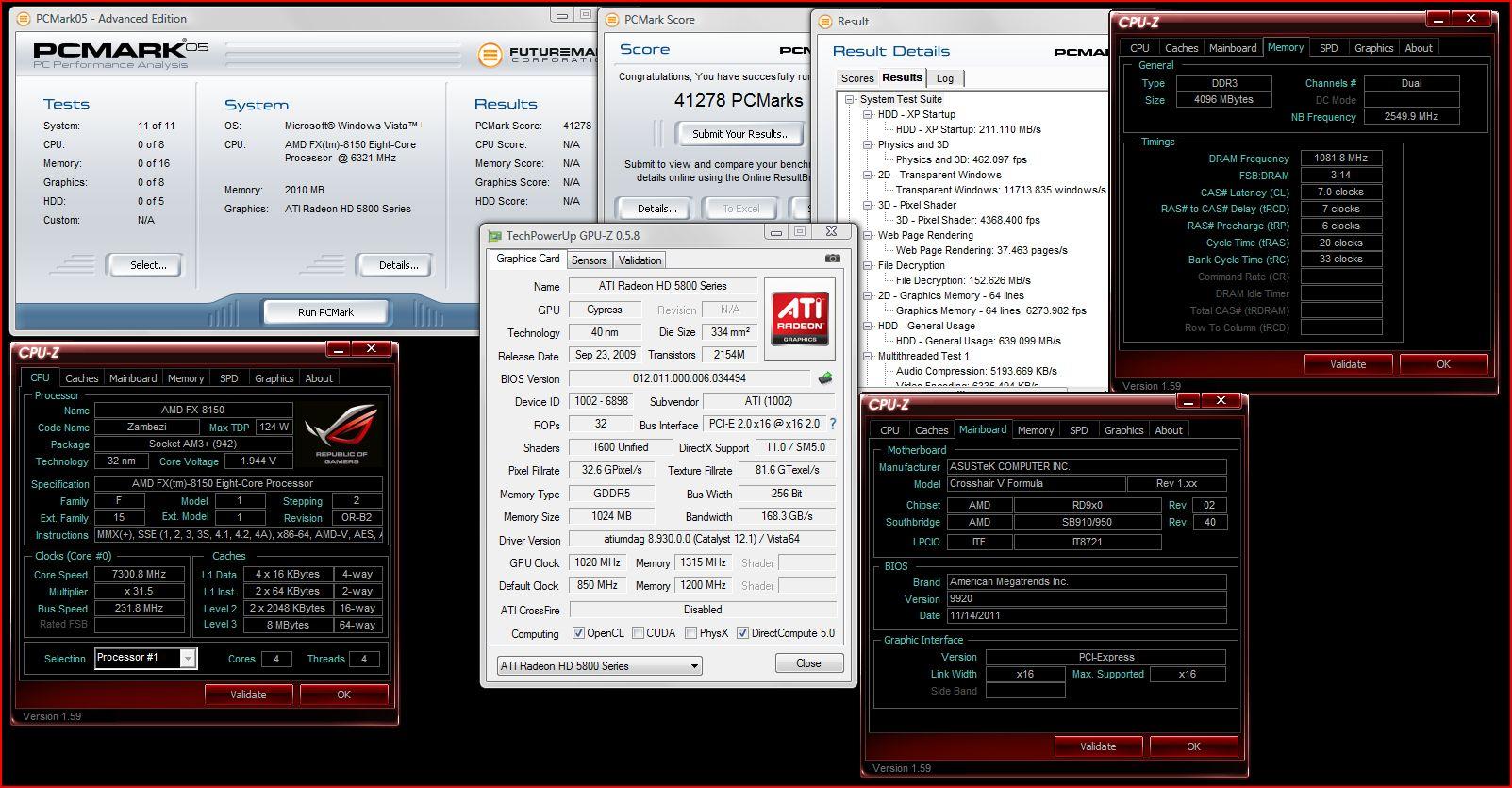
Task: Click the green BIOS save chip icon in GPU-Z
Action: pyautogui.click(x=825, y=378)
